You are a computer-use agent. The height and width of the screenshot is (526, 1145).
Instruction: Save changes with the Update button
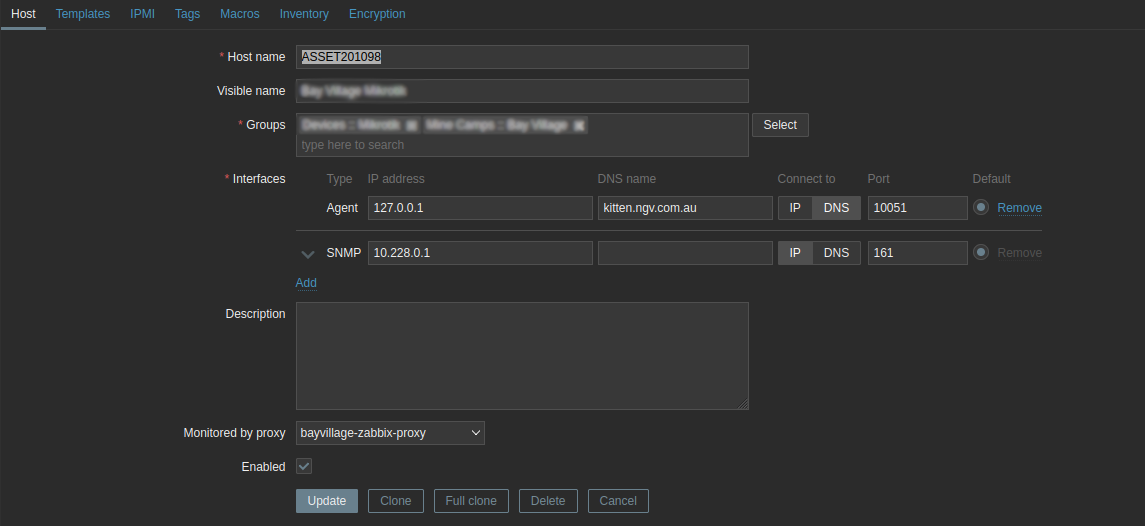pos(326,501)
